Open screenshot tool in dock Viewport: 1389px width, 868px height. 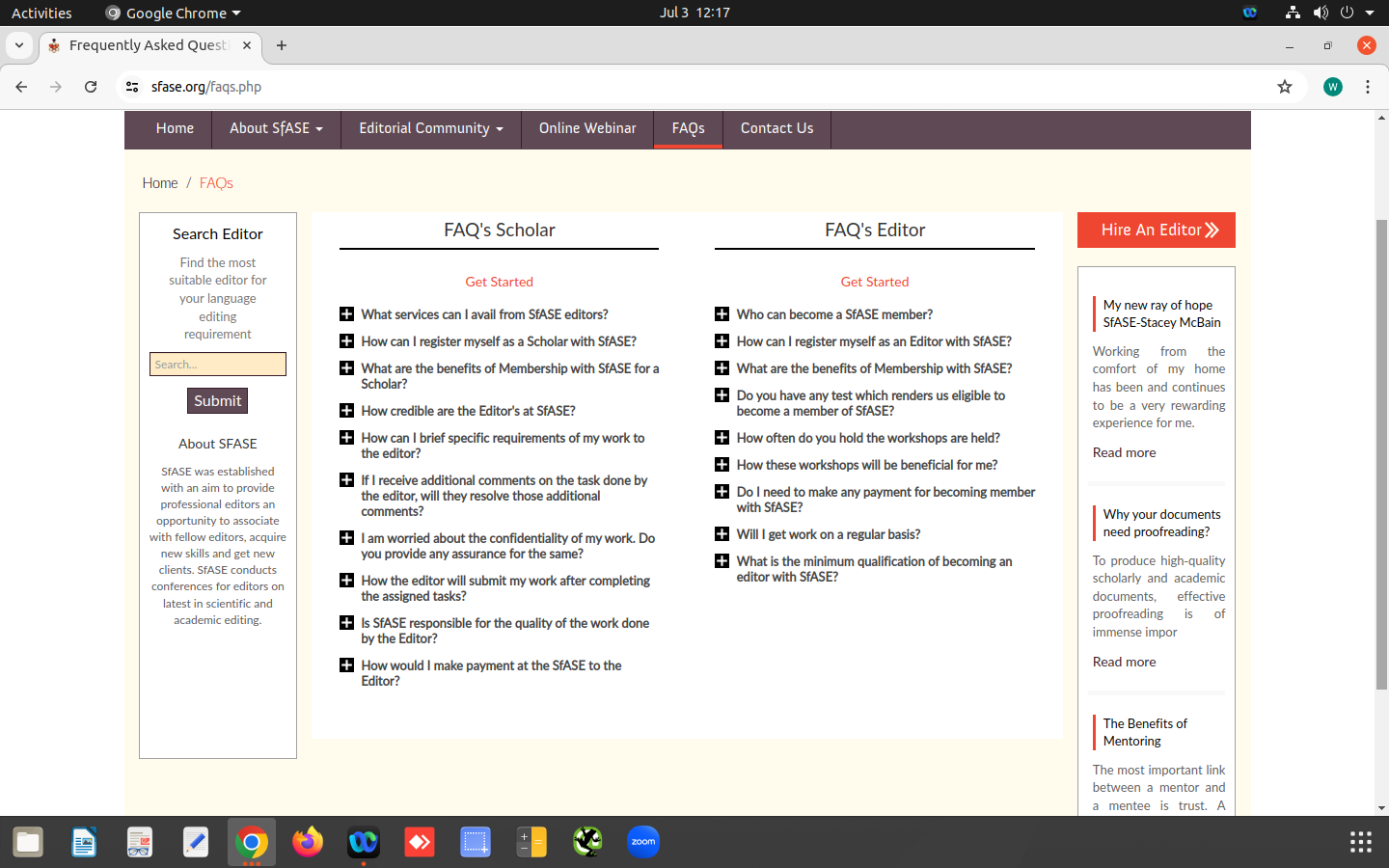[476, 842]
